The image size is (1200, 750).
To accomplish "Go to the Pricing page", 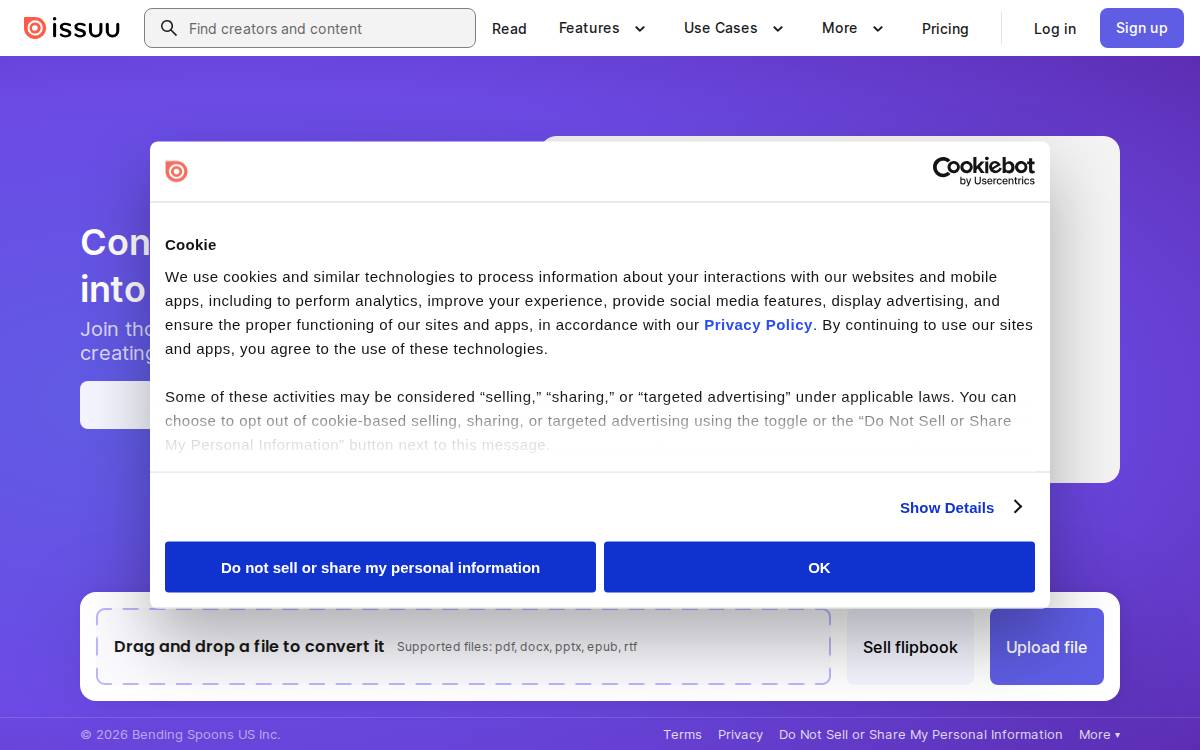I will pos(945,29).
